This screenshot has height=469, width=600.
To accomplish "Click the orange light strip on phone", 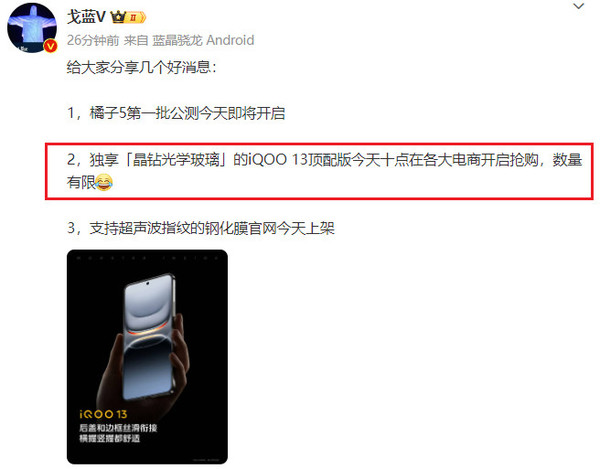I will click(x=147, y=333).
